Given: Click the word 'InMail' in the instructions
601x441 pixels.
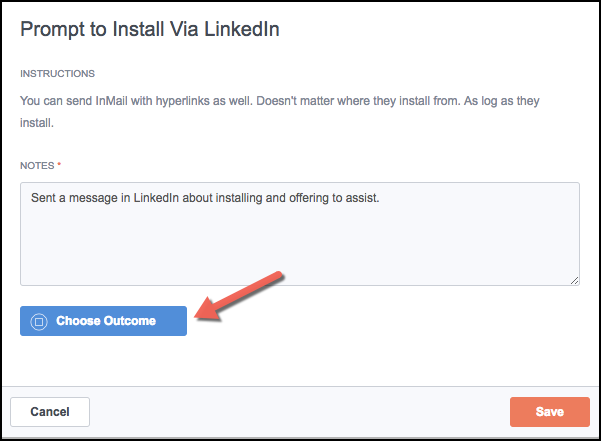Looking at the screenshot, I should pyautogui.click(x=111, y=101).
